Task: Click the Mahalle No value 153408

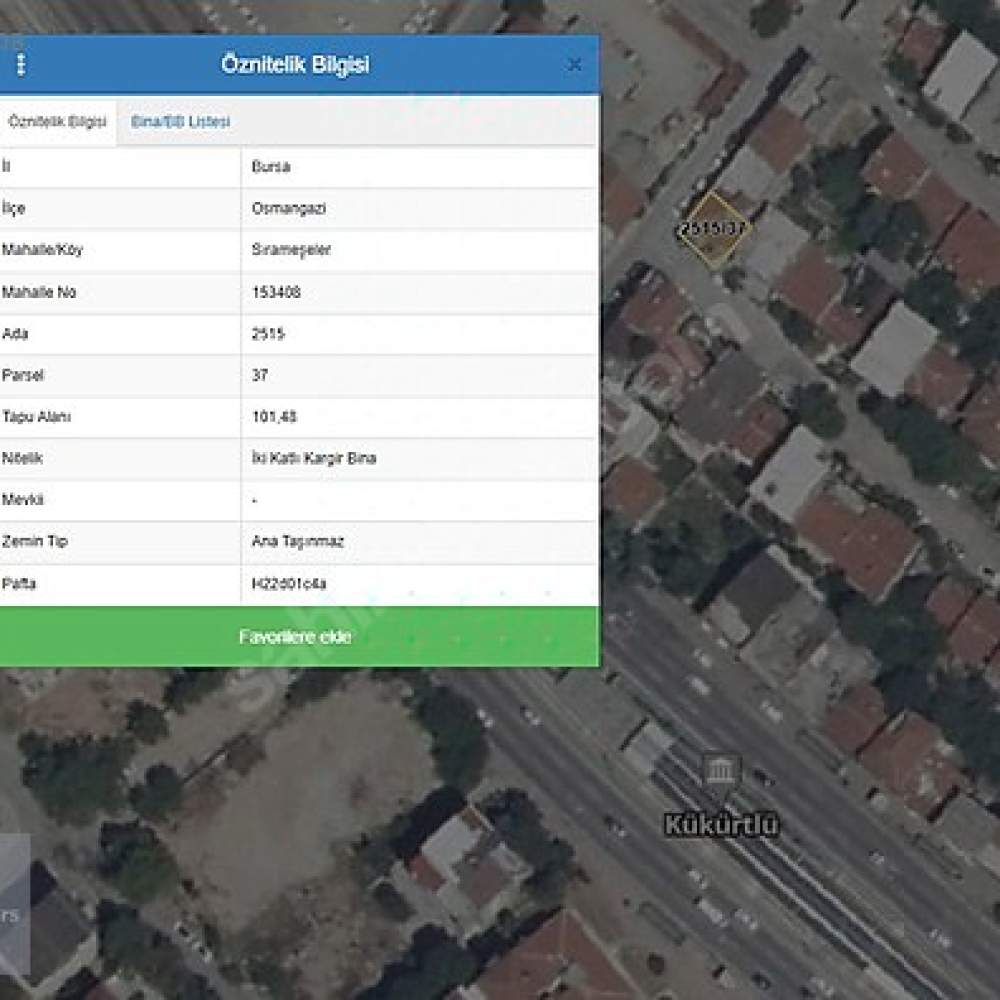Action: 276,292
